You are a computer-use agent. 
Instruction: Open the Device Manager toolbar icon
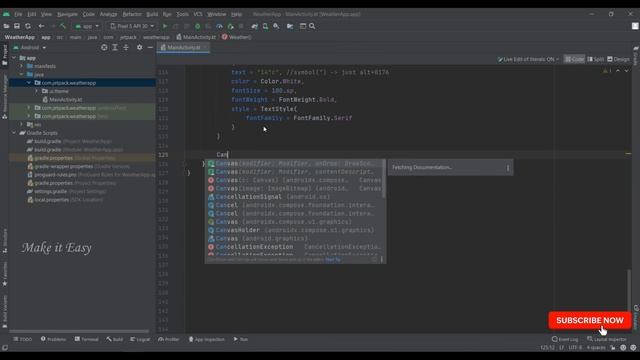pyautogui.click(x=265, y=26)
